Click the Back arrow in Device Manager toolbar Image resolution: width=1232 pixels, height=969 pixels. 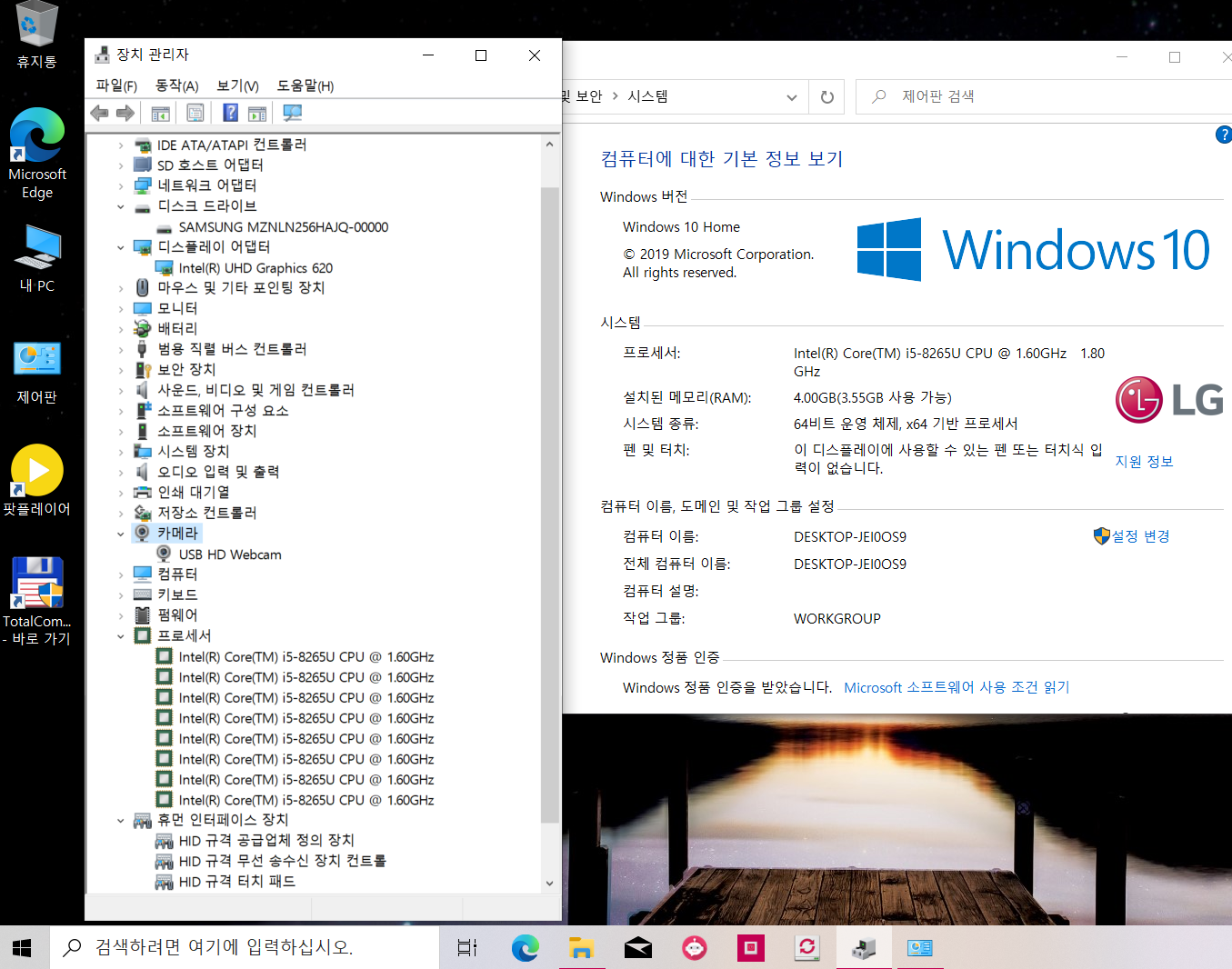[99, 113]
